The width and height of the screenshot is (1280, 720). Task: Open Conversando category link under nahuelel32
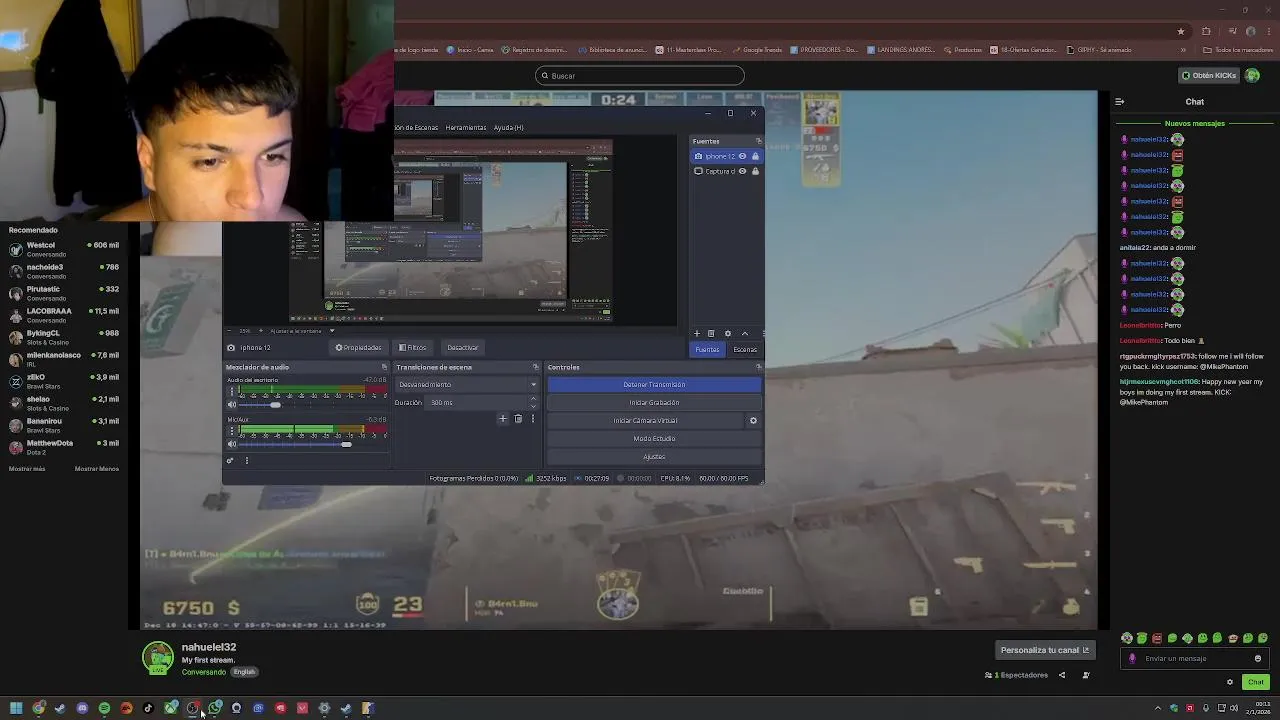pos(204,672)
